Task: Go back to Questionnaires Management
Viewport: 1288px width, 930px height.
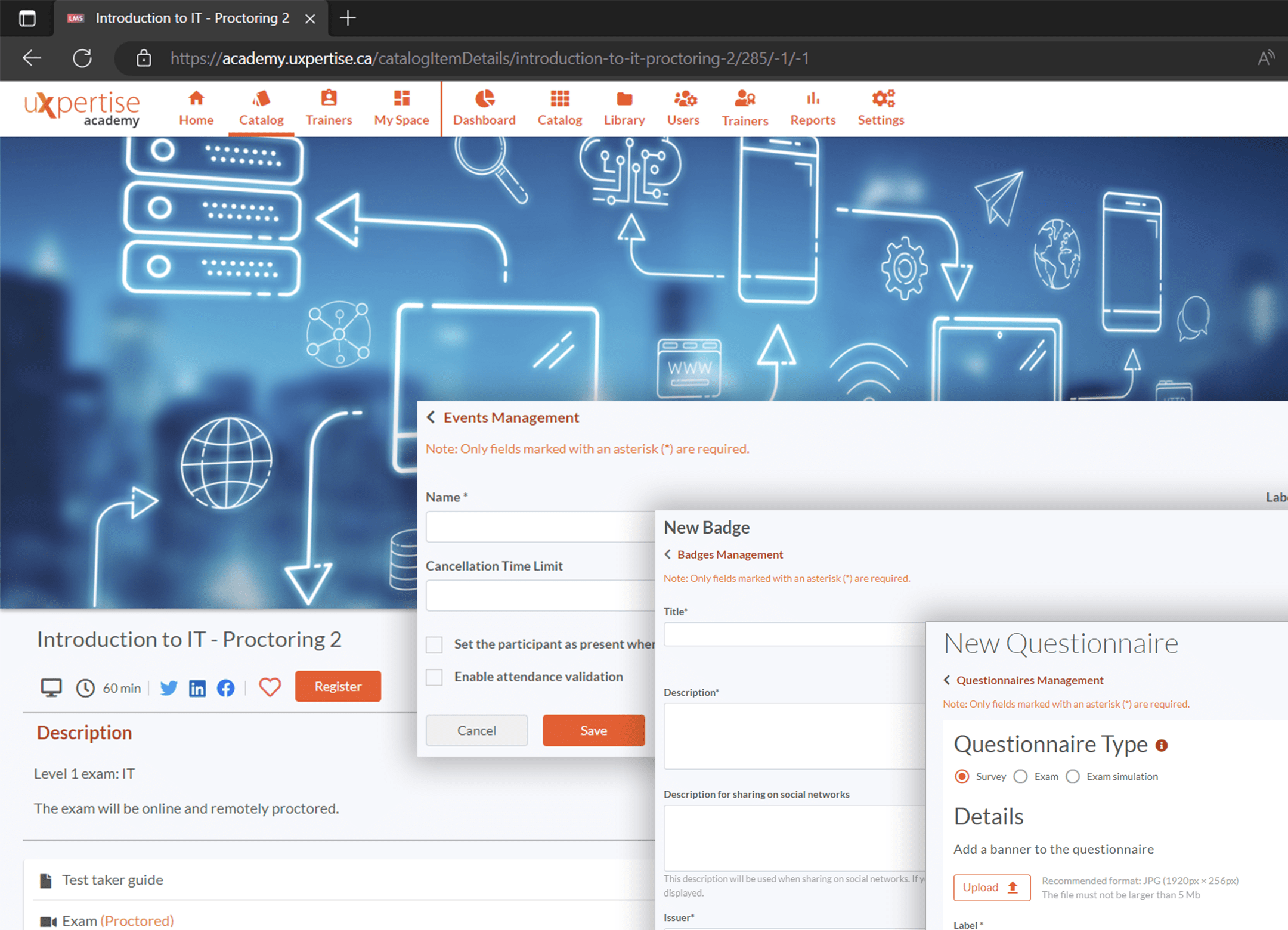Action: [1023, 680]
